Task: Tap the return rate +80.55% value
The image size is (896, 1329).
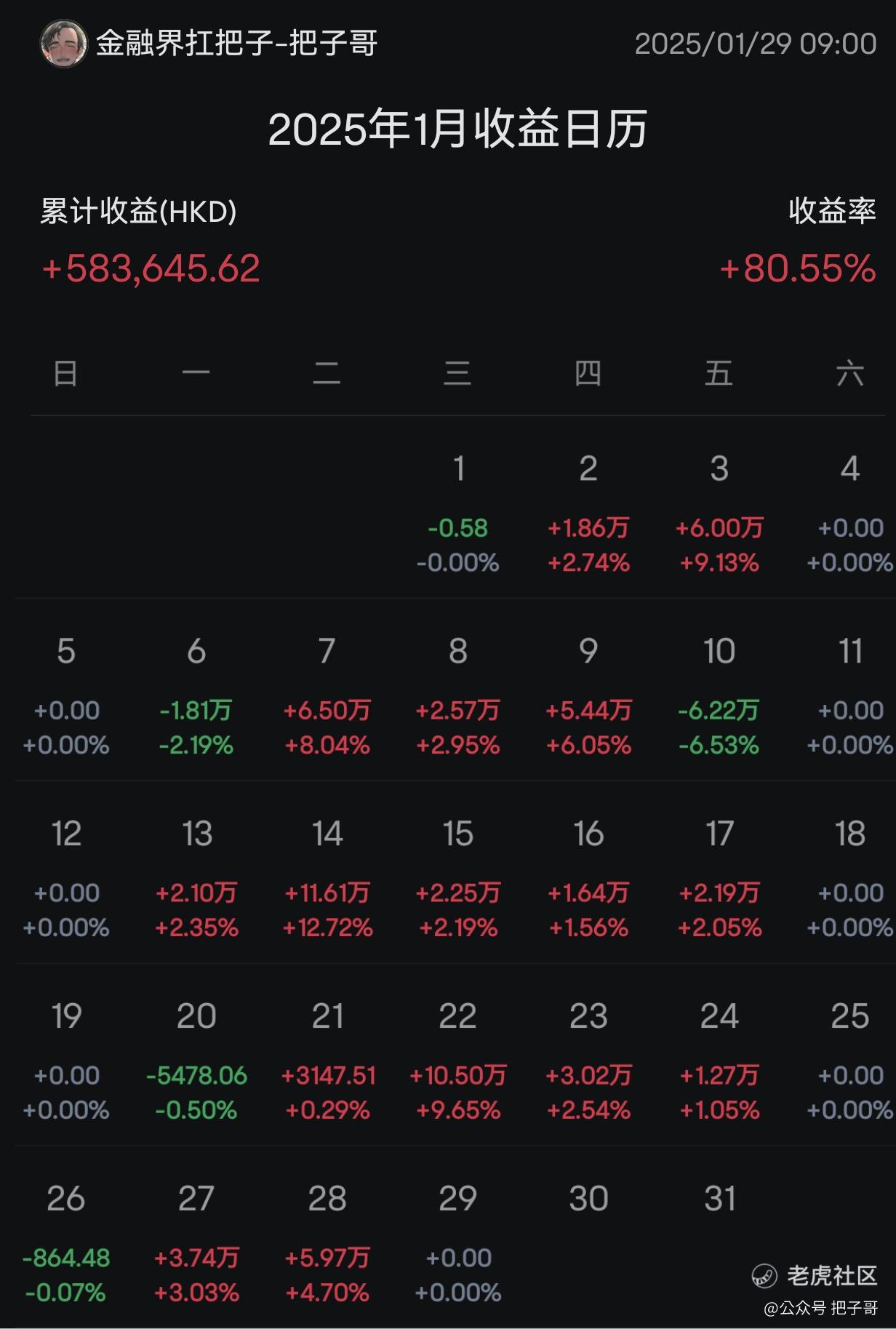Action: click(798, 268)
